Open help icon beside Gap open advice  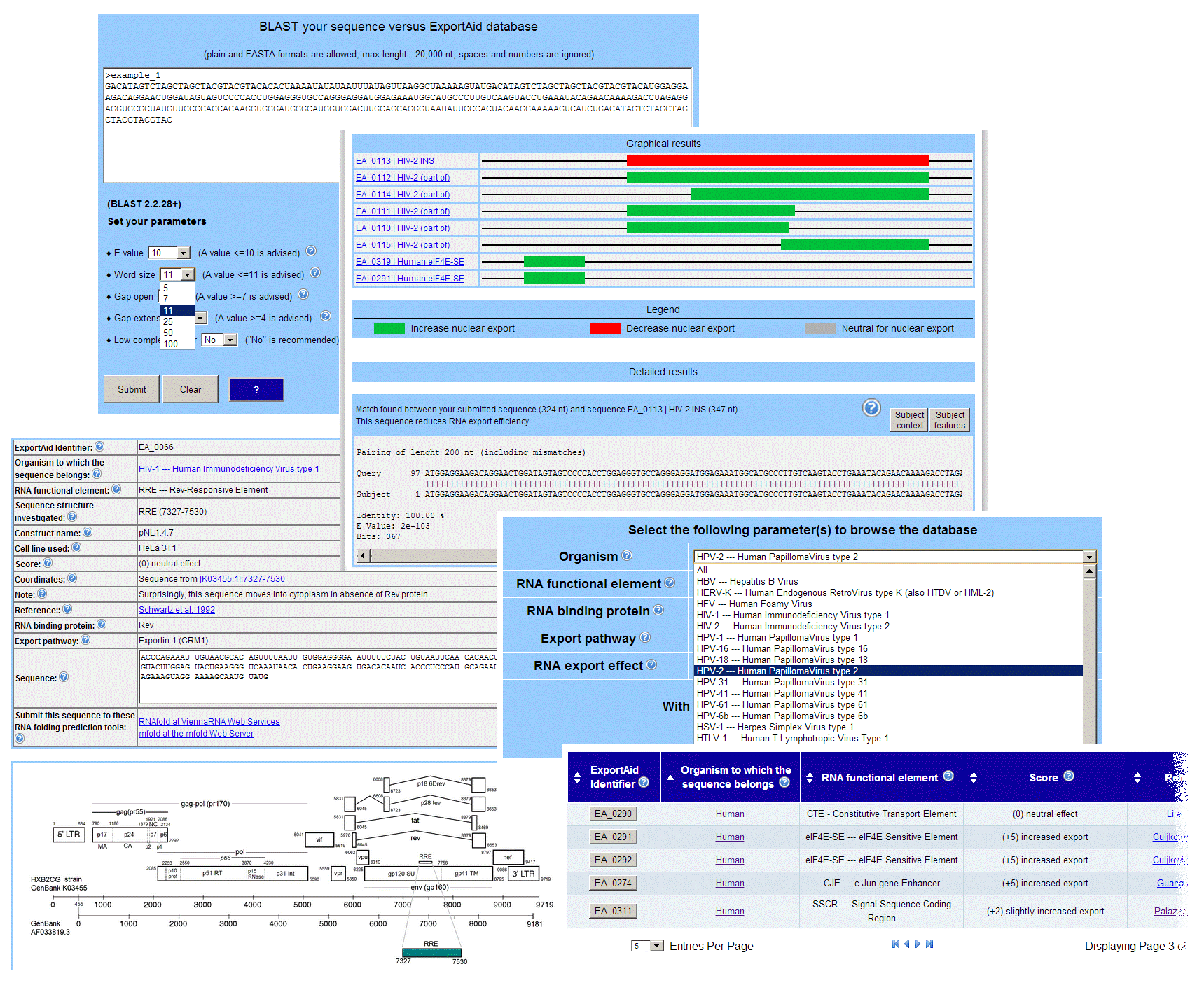pos(303,295)
